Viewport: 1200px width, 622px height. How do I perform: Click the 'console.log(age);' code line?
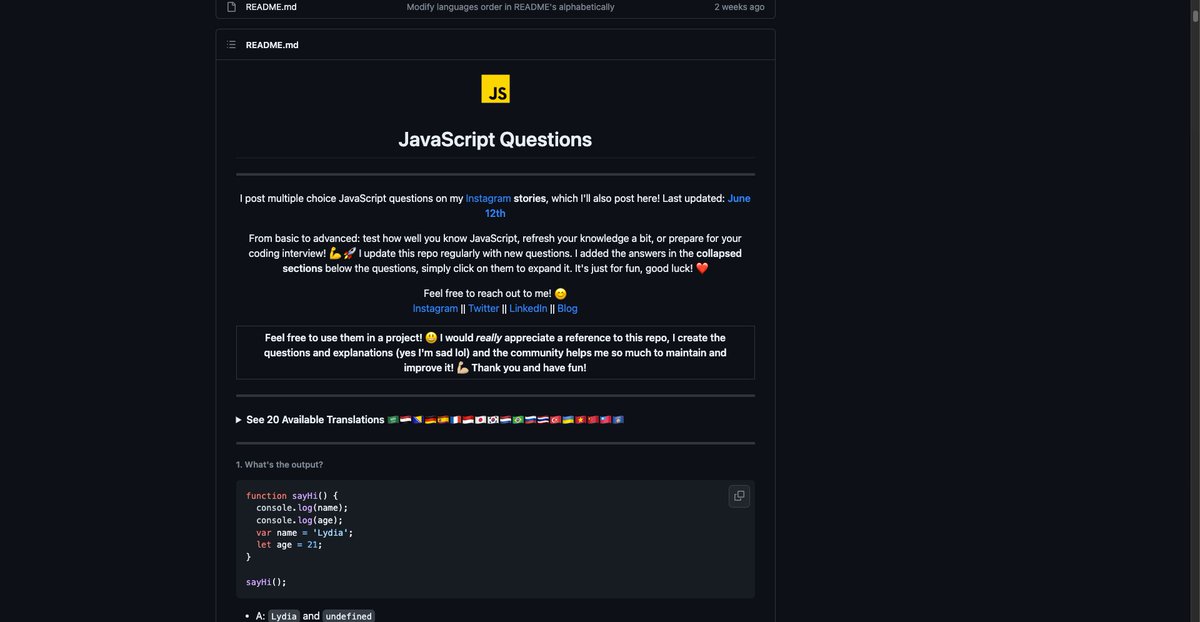click(299, 520)
